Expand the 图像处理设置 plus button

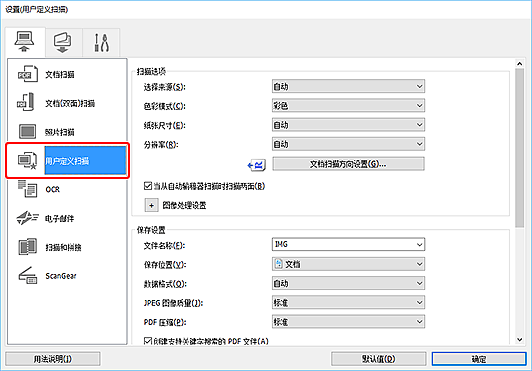point(151,205)
